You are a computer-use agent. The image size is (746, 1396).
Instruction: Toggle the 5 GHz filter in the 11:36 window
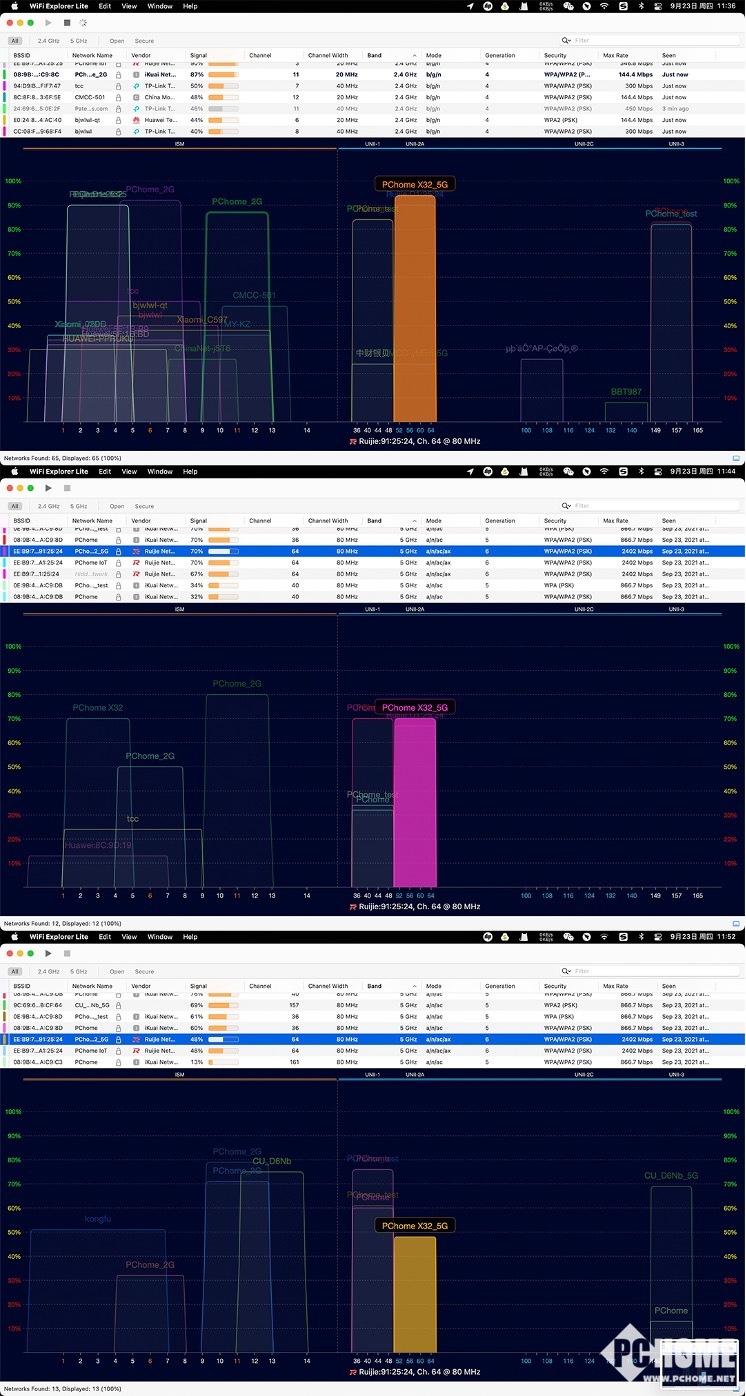pos(79,41)
